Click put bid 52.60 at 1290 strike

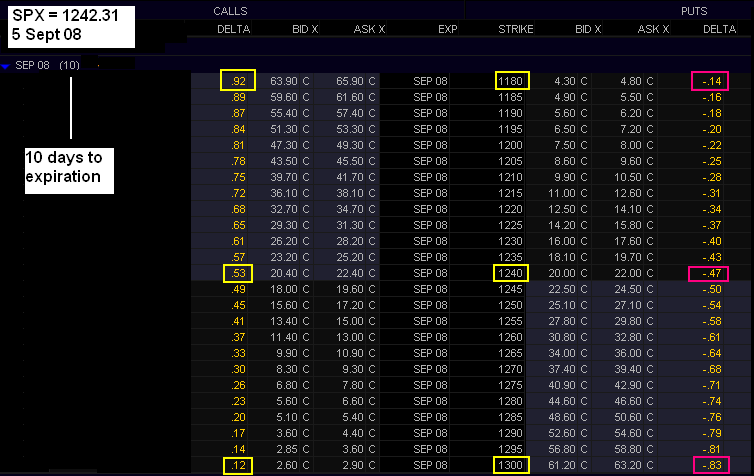[562, 433]
